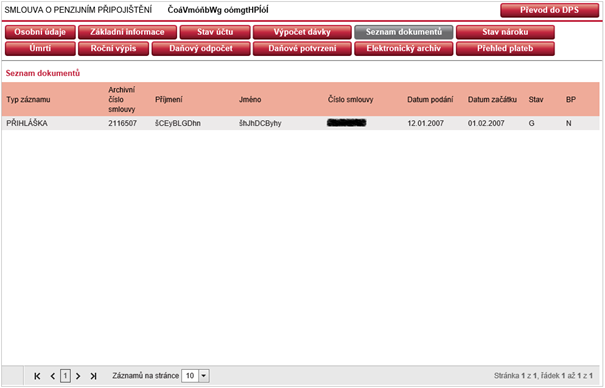Go to first page of results
605x388 pixels.
37,376
